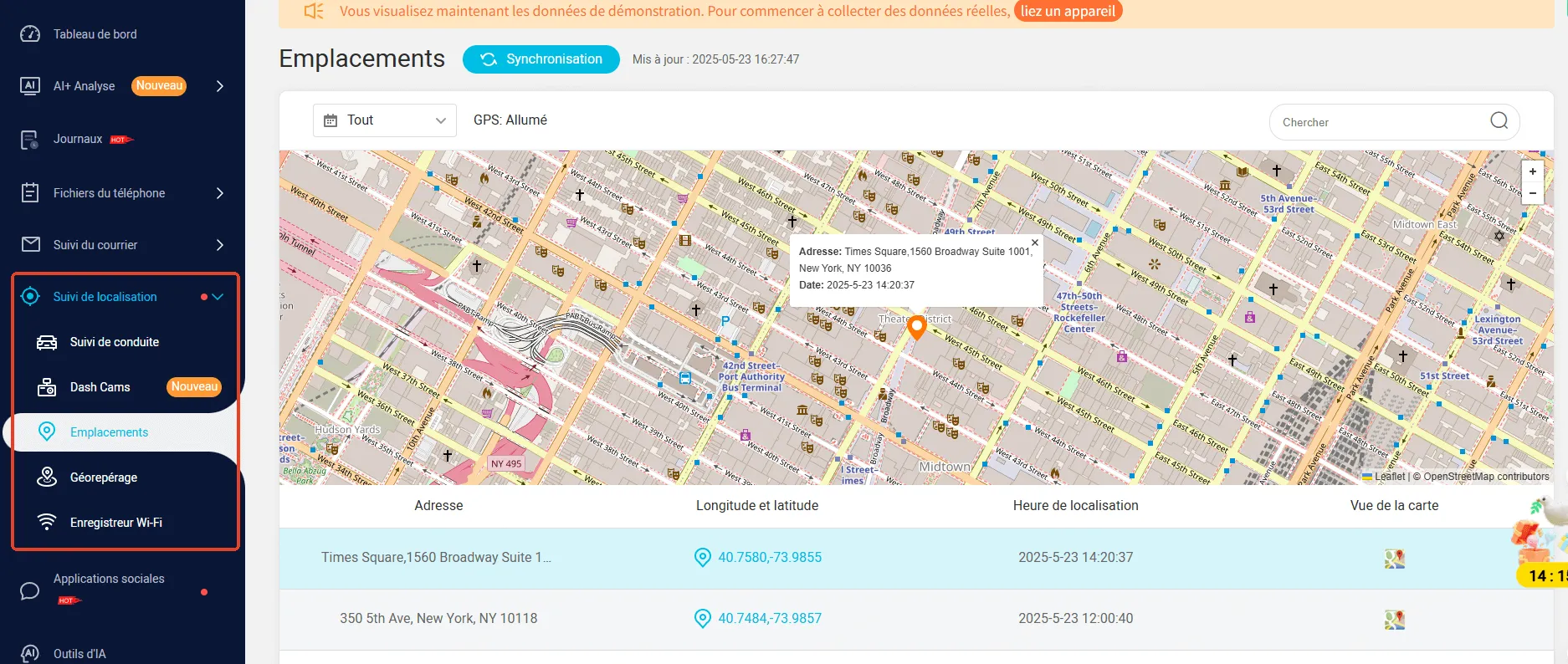Select the Times Square,1560 Broadway address cell
Screen dimensions: 1568x664
[x=437, y=558]
